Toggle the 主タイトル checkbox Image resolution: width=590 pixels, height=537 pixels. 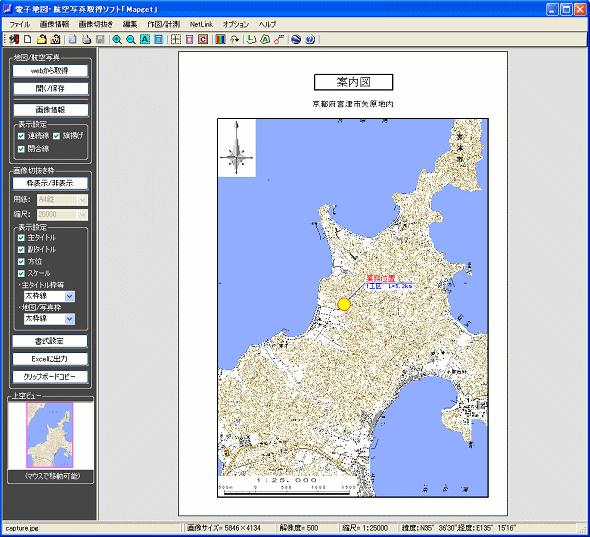(21, 238)
